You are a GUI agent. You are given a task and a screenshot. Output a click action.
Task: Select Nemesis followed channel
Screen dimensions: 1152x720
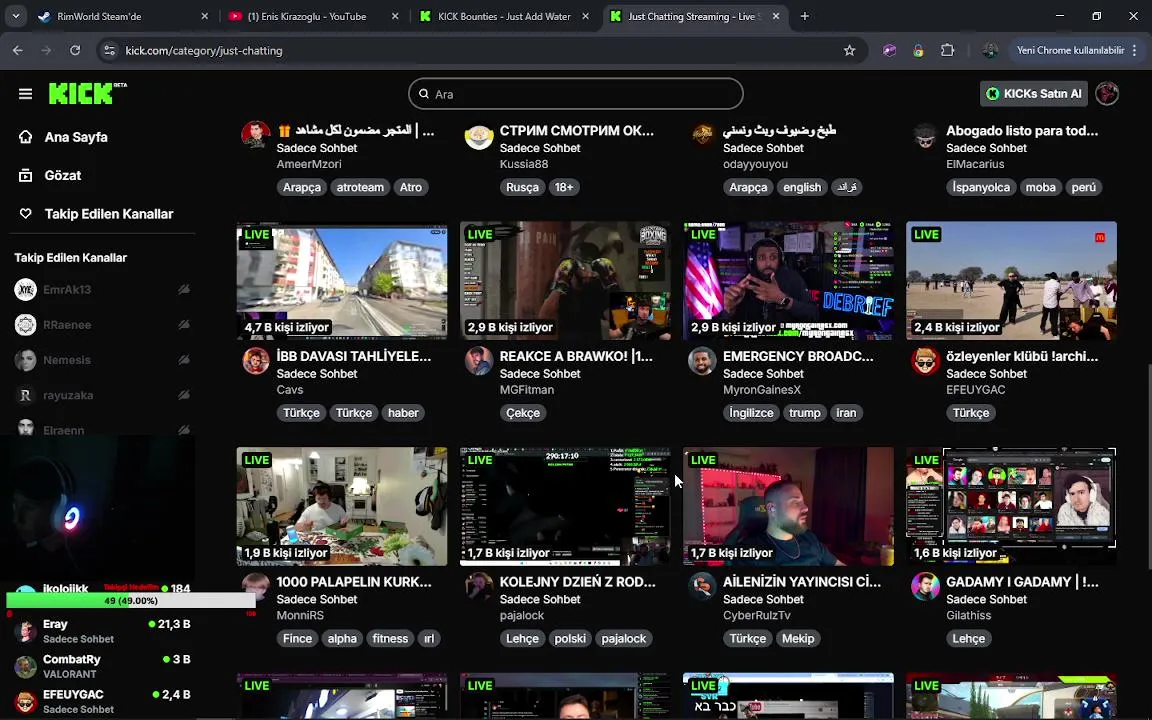[x=67, y=360]
